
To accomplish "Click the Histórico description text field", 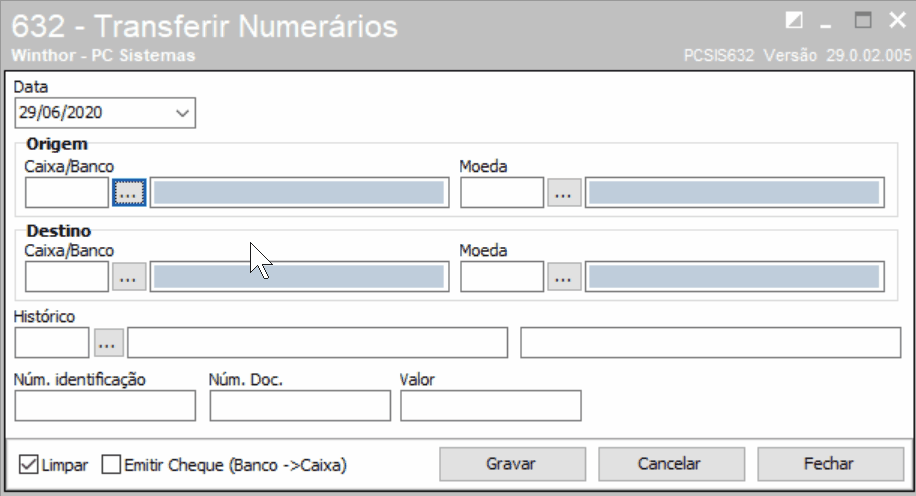I will [318, 342].
